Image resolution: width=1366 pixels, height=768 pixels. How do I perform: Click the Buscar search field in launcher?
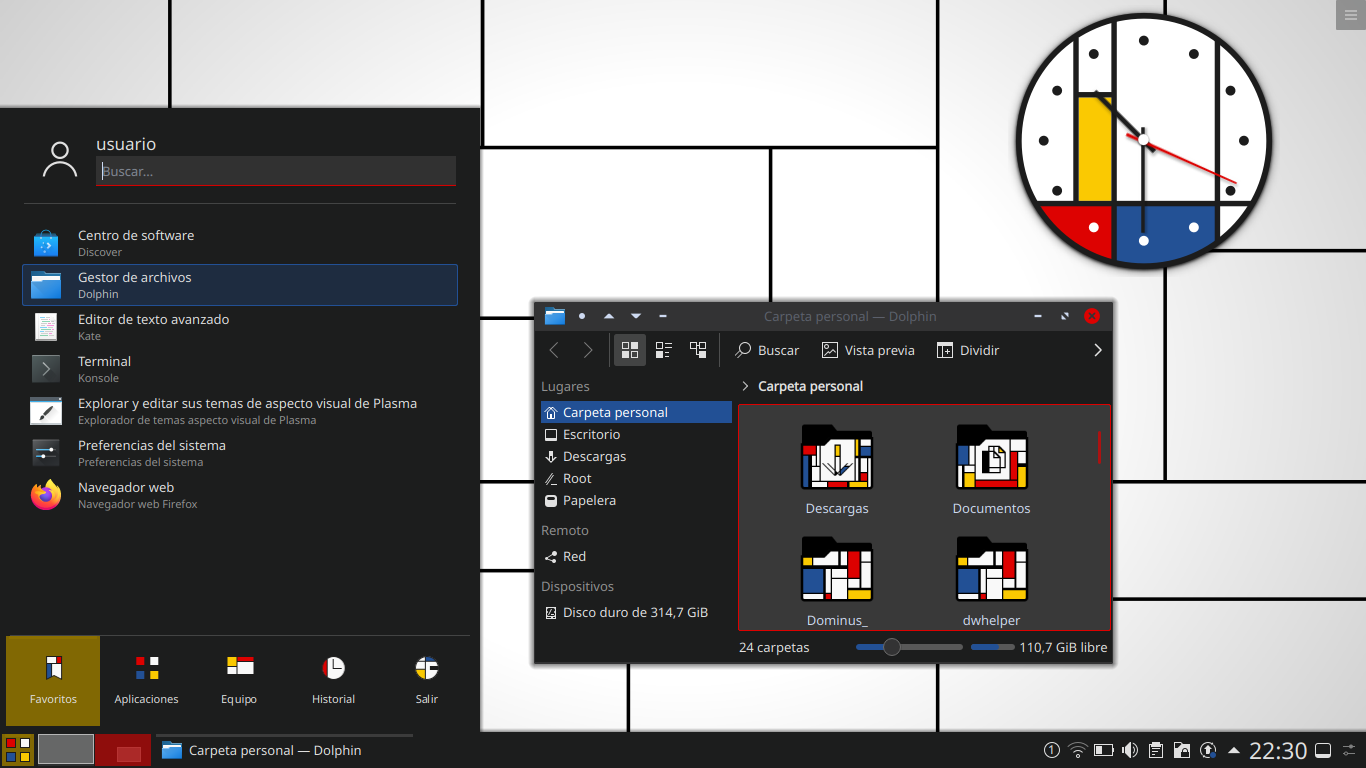[276, 171]
